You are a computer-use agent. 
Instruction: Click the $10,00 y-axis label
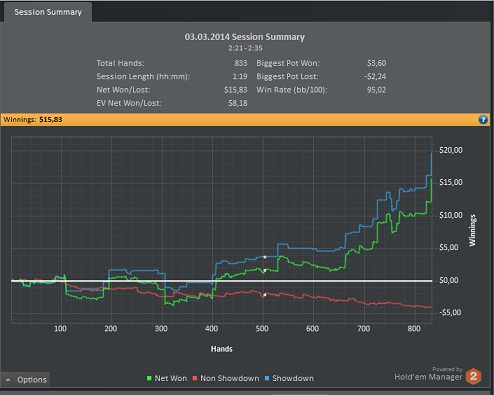[x=451, y=215]
